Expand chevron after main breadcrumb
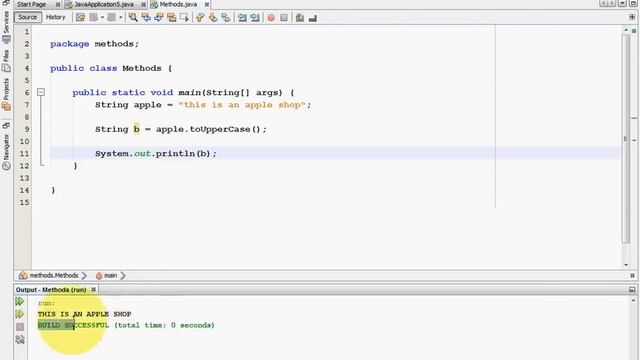The image size is (640, 360). 123,276
